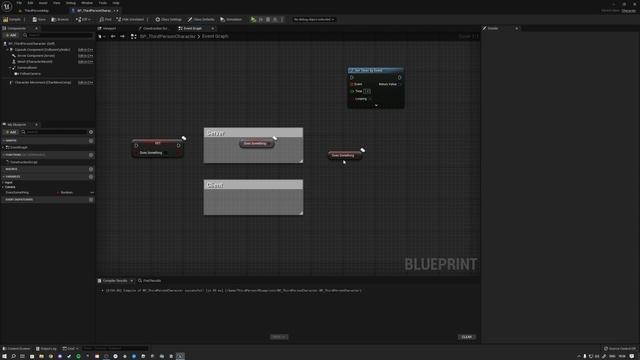Expand Set Timer by Event advanced pins
Image resolution: width=640 pixels, height=360 pixels.
pos(376,105)
